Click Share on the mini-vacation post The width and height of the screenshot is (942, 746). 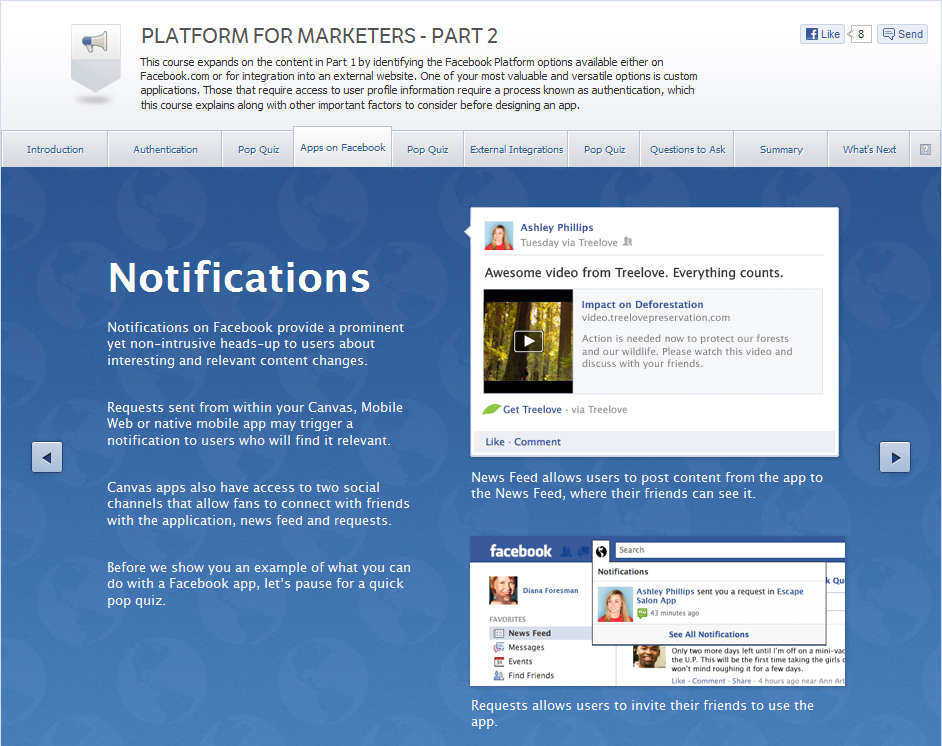[741, 681]
